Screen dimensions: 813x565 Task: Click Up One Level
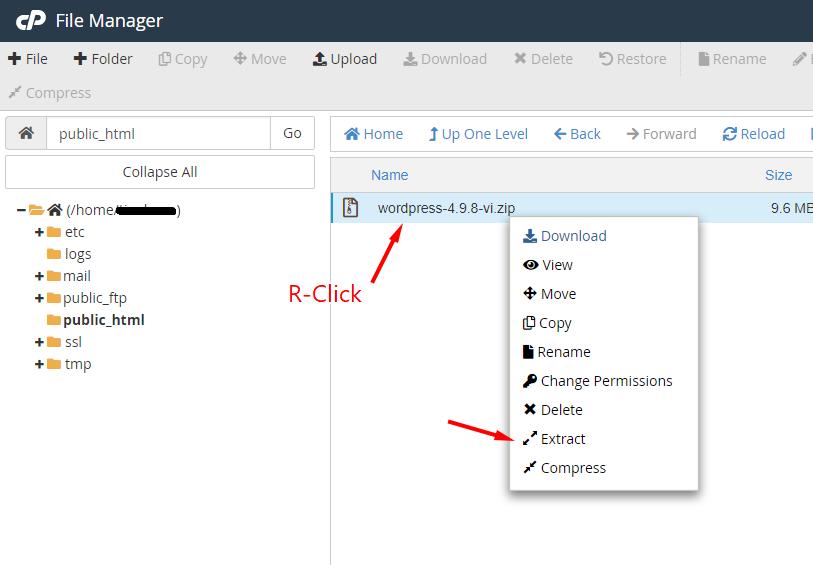[x=478, y=134]
